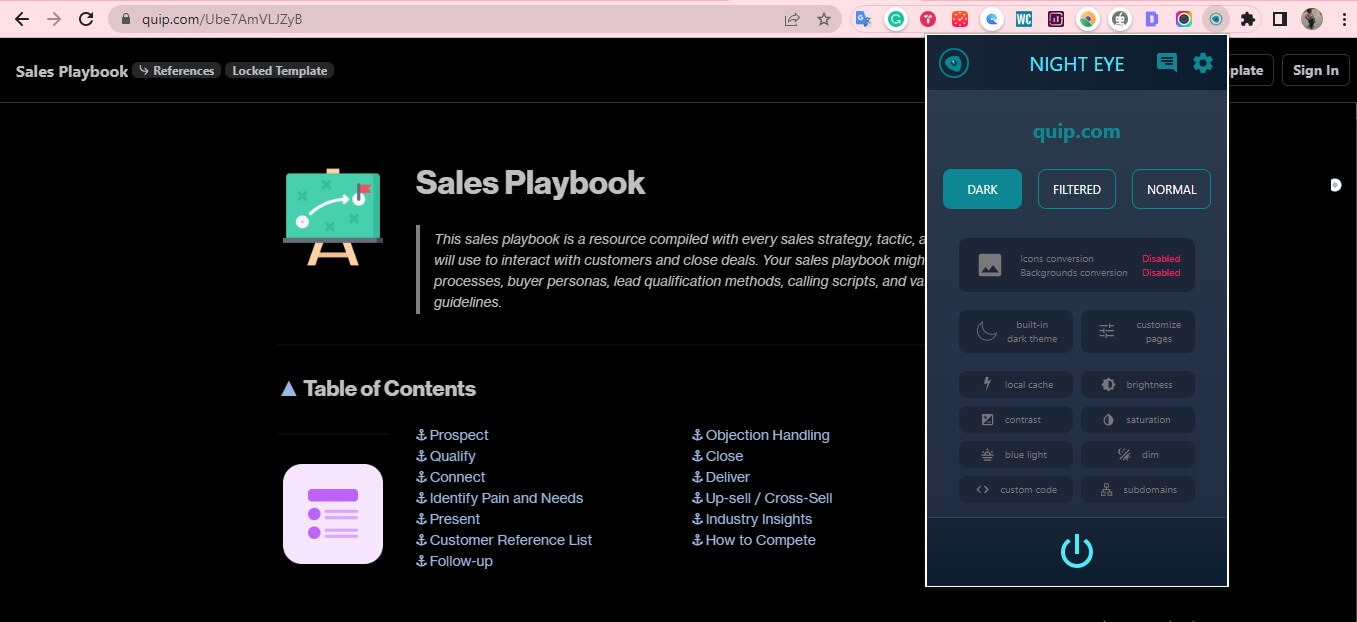Open the Extensions puzzle menu
Viewport: 1357px width, 622px height.
(1247, 19)
